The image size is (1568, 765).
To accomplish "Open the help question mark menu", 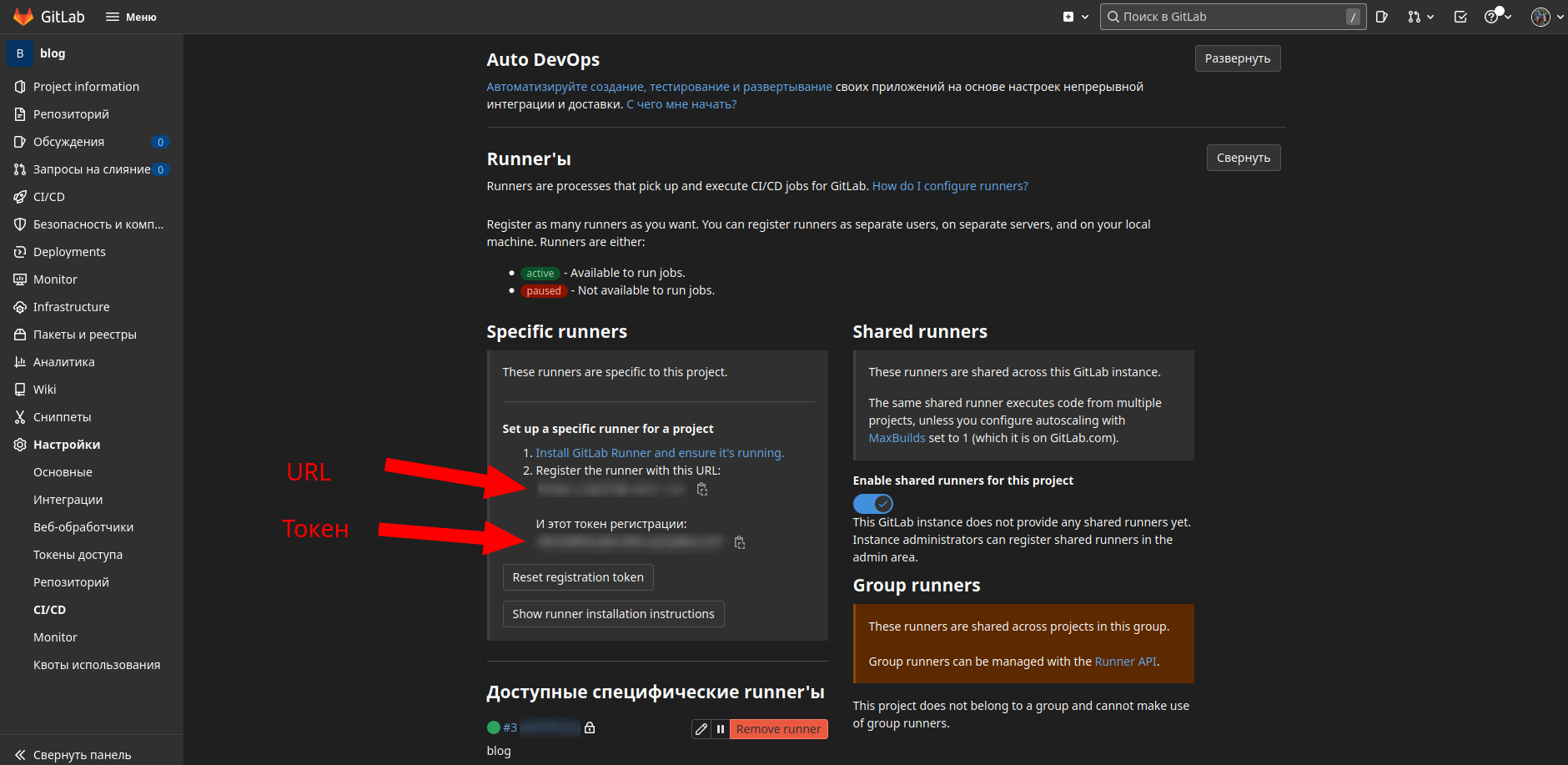I will point(1497,17).
